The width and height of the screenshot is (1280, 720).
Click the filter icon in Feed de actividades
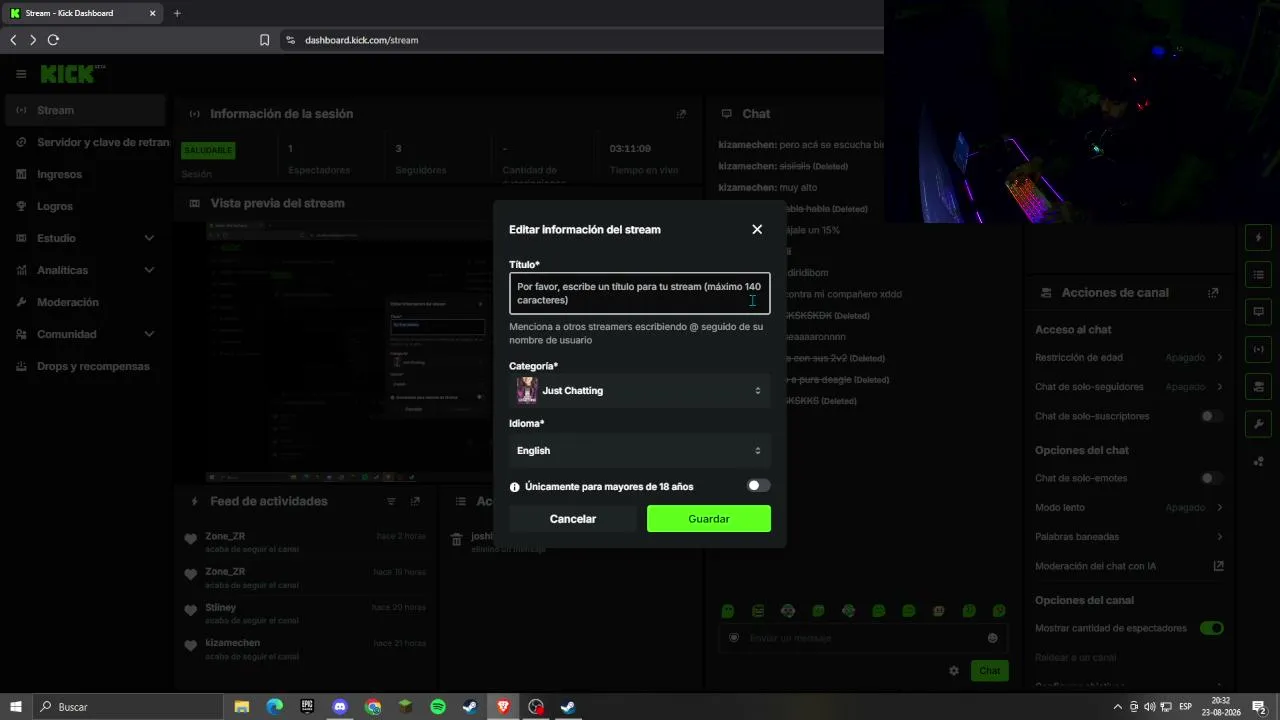391,501
